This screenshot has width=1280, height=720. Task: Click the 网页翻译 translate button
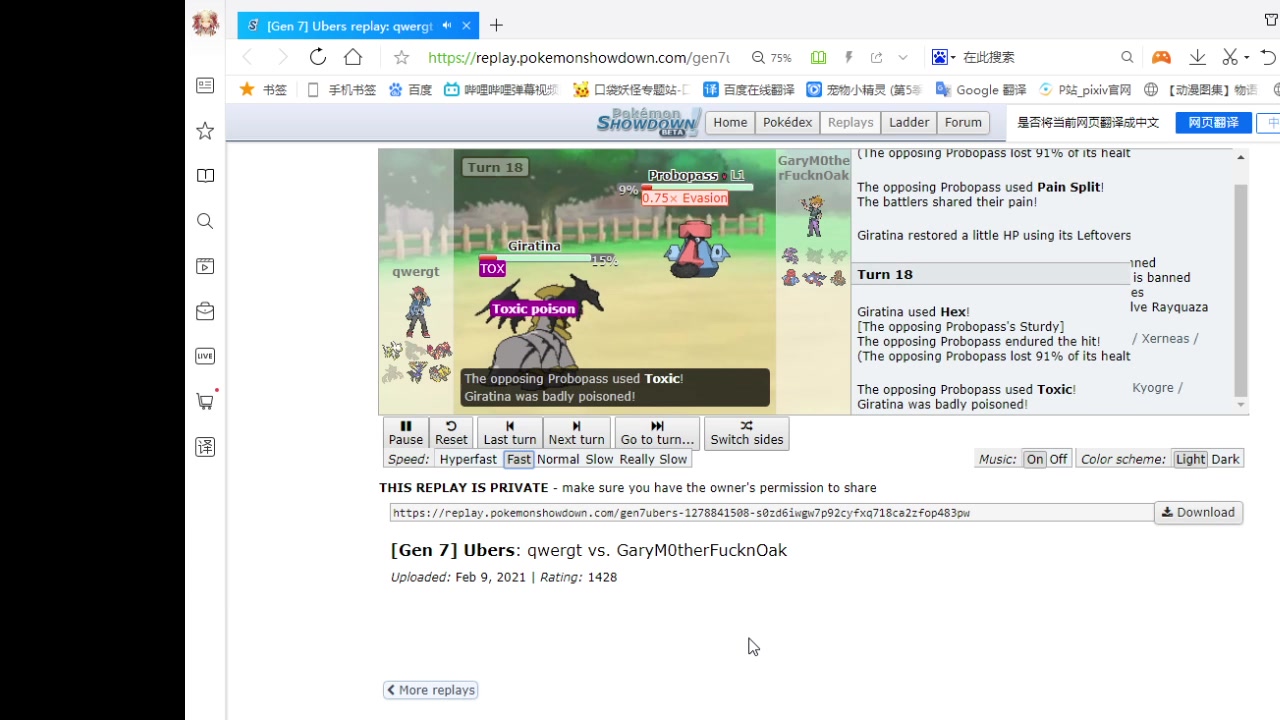coord(1213,122)
